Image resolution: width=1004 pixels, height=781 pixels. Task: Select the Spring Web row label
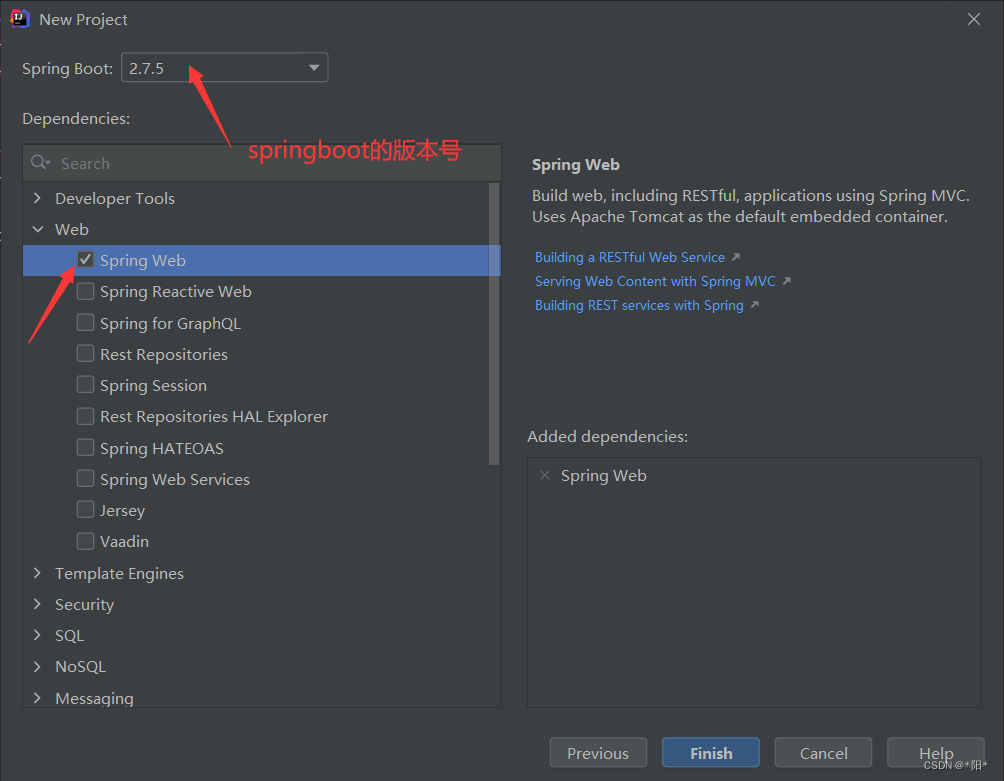(x=143, y=261)
